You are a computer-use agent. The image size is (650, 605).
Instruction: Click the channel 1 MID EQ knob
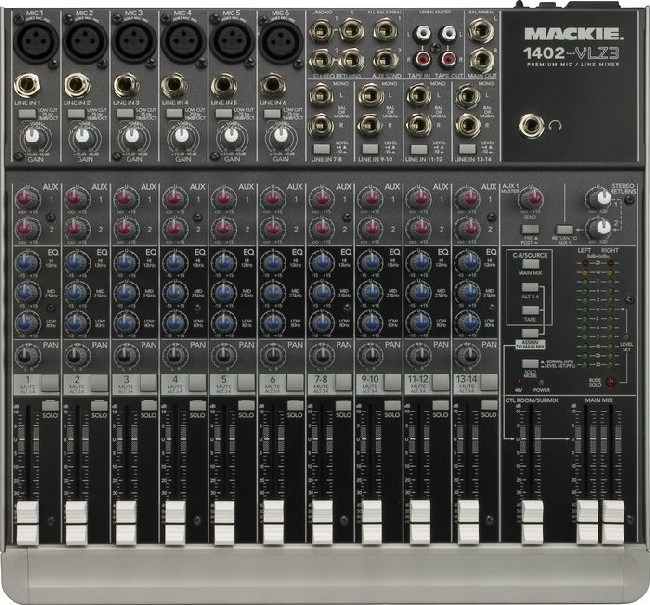[x=27, y=293]
